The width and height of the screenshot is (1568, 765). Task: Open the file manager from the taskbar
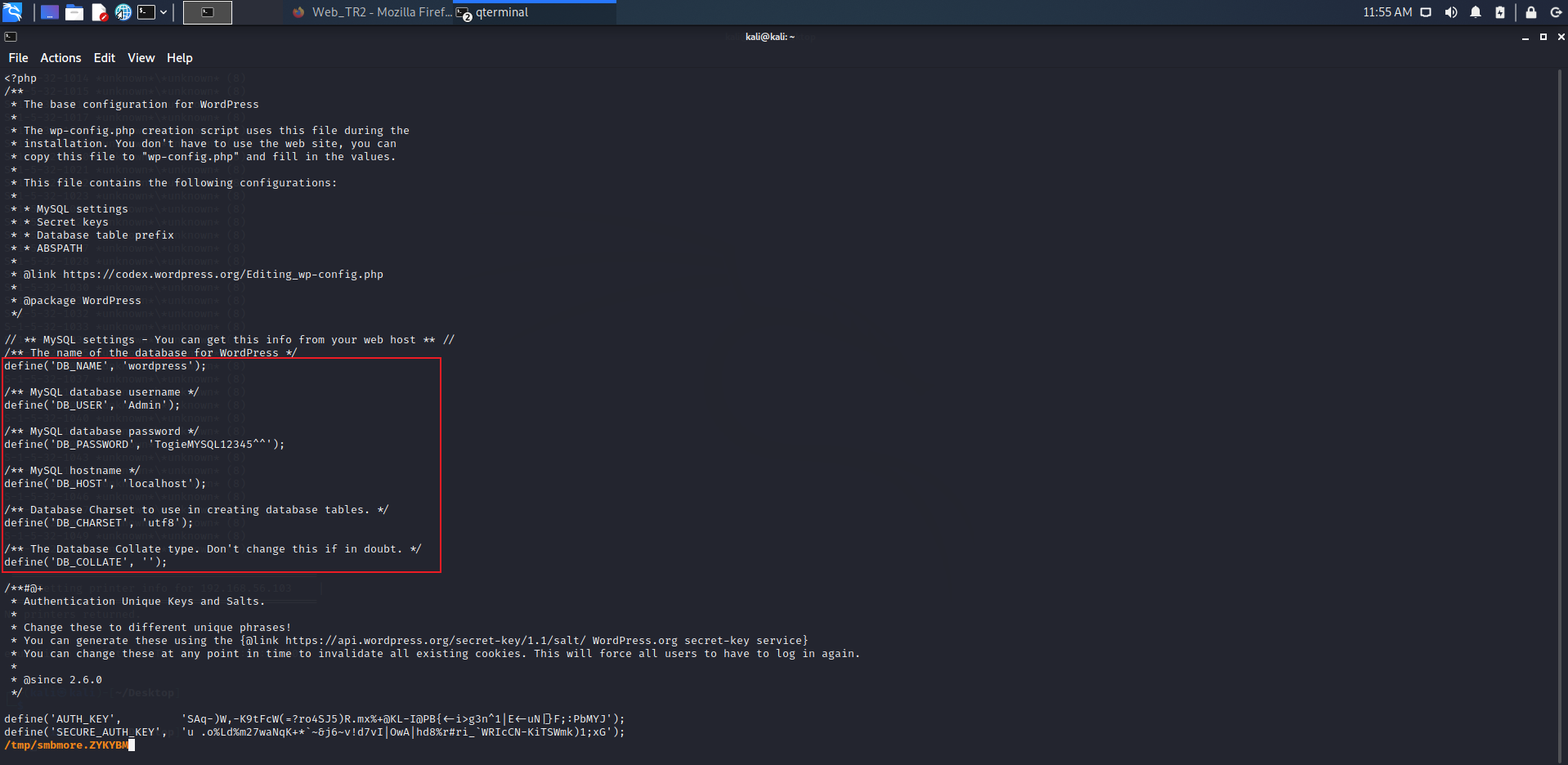pos(74,12)
